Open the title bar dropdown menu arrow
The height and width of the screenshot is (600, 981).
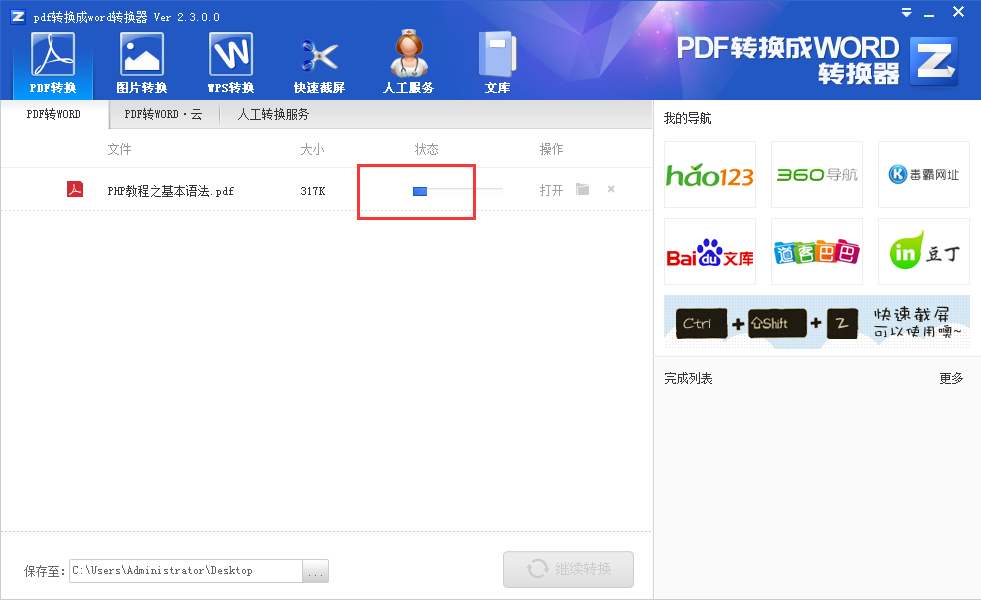click(906, 13)
